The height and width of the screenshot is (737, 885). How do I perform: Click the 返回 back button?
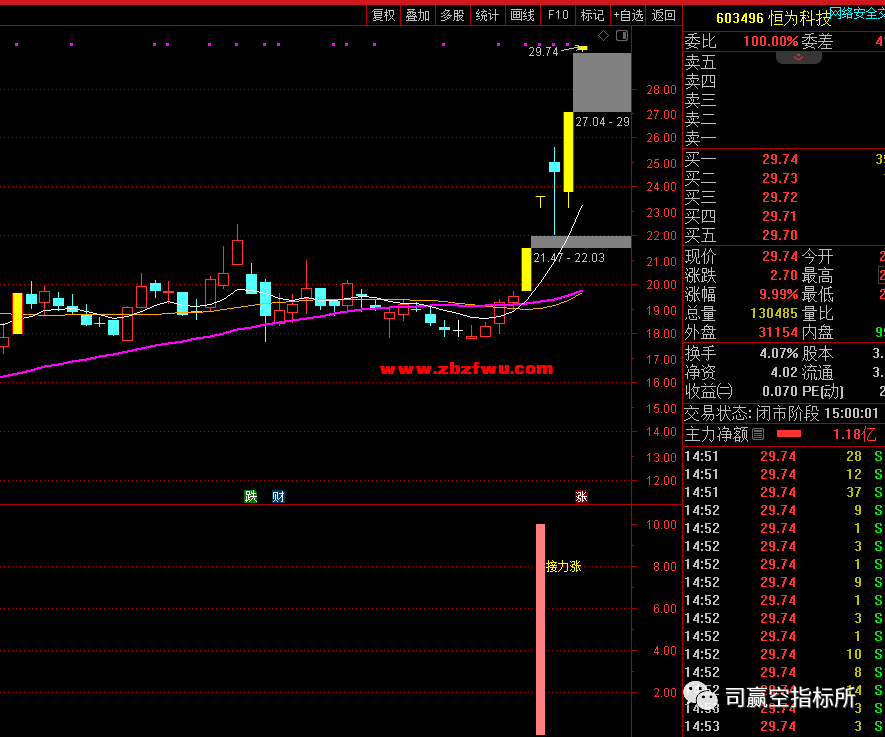pyautogui.click(x=663, y=15)
